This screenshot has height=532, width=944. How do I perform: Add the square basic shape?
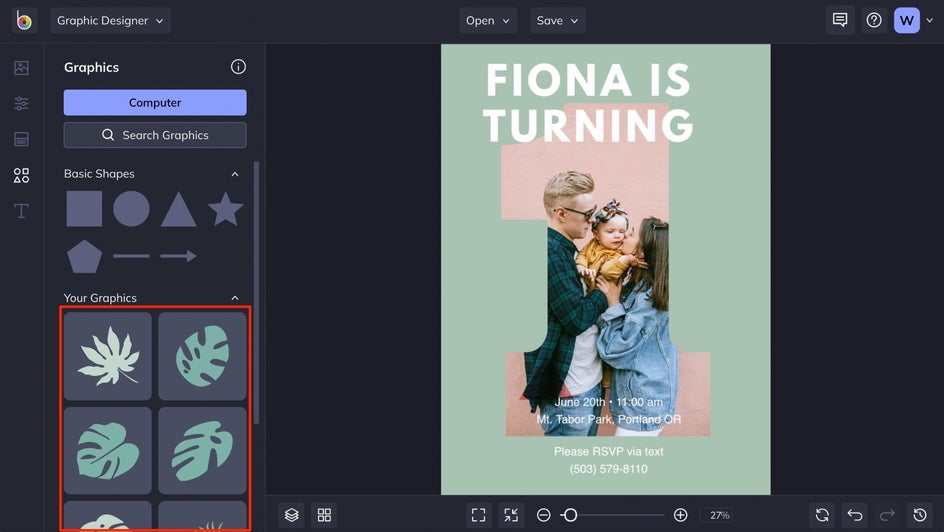[x=84, y=209]
